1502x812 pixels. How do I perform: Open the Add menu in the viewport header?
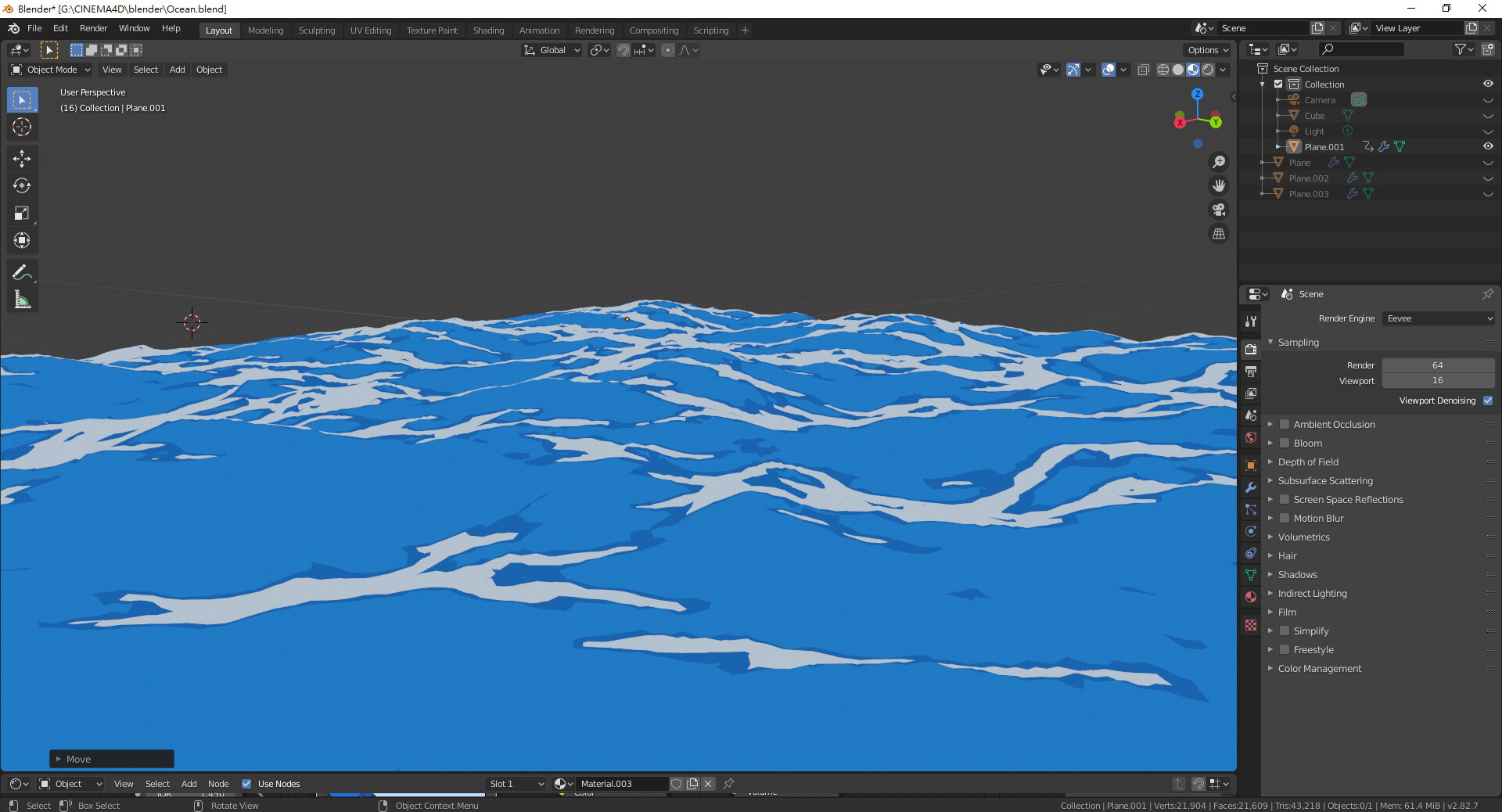click(178, 70)
